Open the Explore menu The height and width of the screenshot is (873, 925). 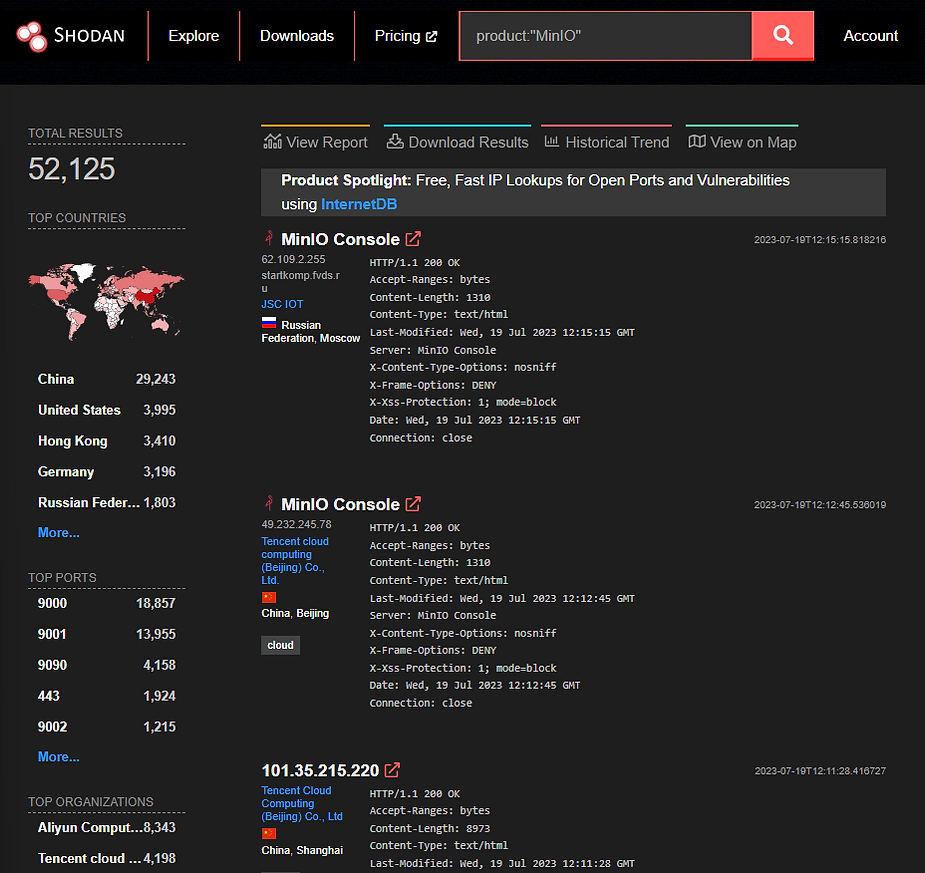coord(193,36)
